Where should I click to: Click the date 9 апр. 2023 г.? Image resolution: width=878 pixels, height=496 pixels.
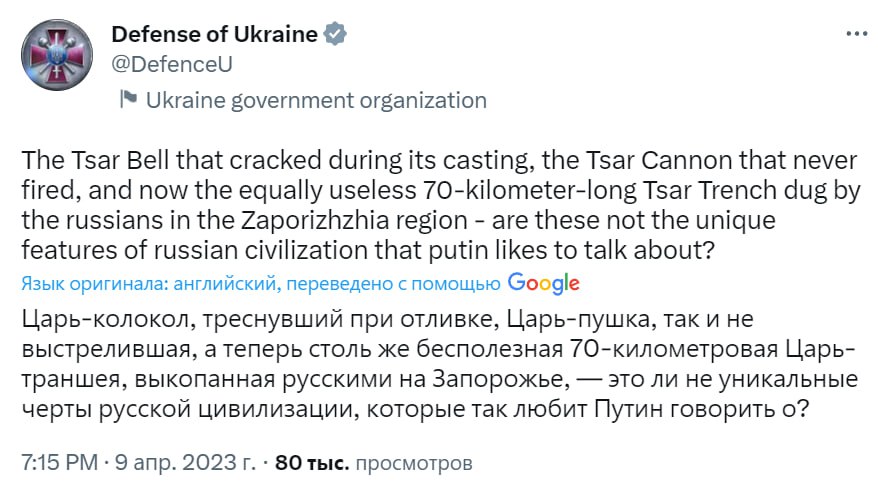pyautogui.click(x=185, y=463)
